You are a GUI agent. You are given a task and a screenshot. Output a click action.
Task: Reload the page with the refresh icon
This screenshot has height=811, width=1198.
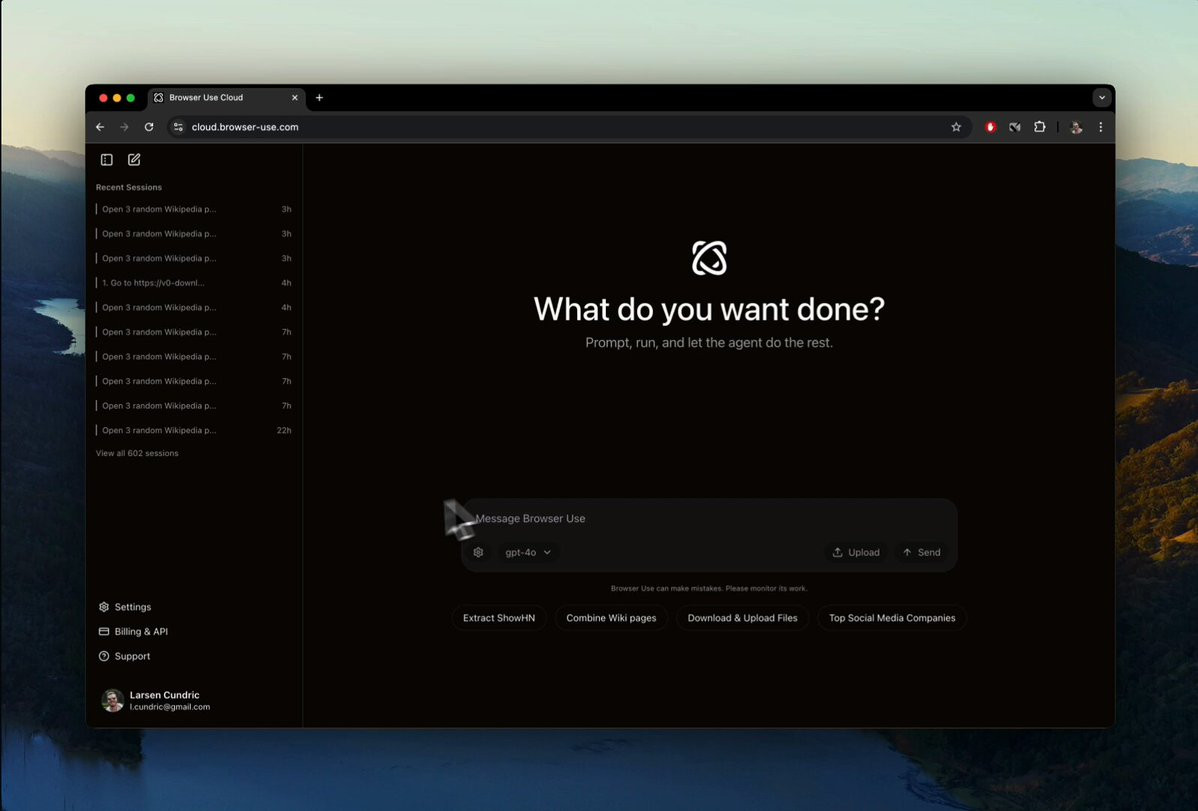point(149,127)
